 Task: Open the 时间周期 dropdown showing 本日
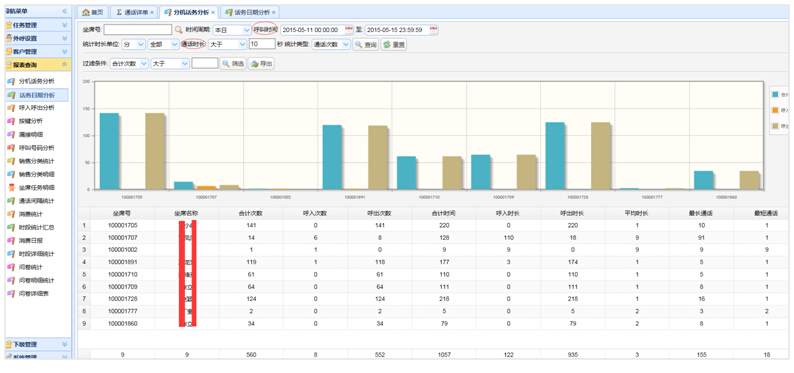(x=231, y=30)
